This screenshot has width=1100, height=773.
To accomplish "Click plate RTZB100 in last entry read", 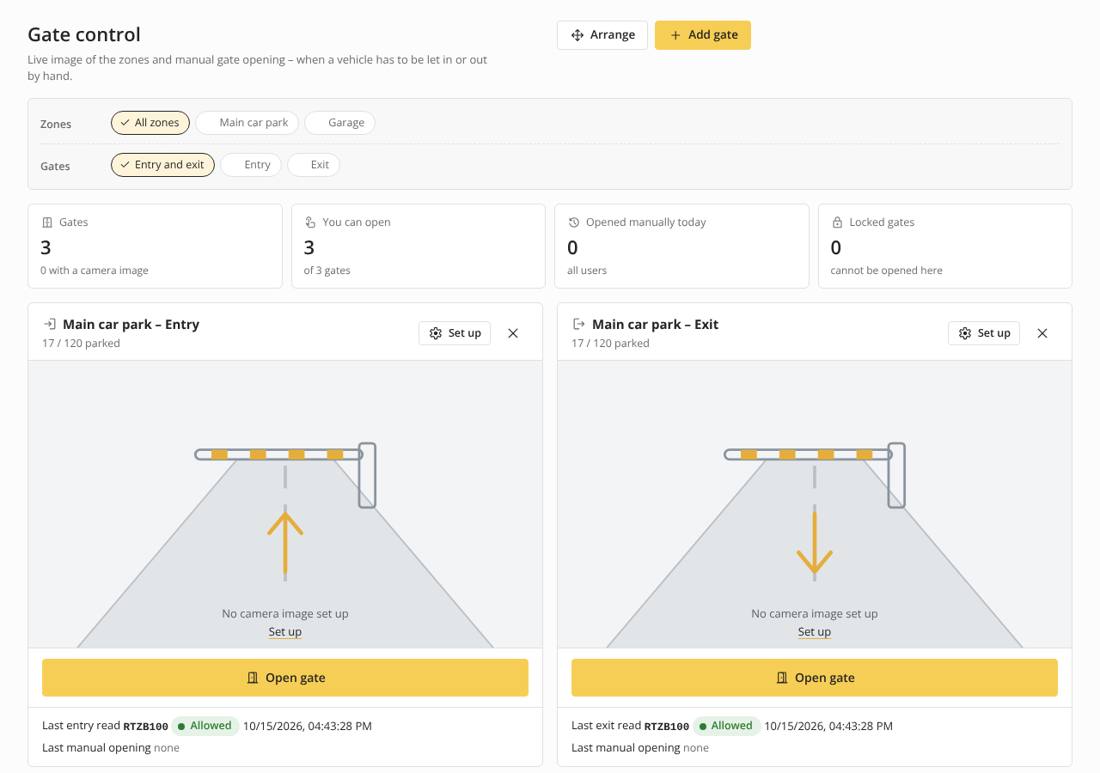I will click(x=145, y=727).
